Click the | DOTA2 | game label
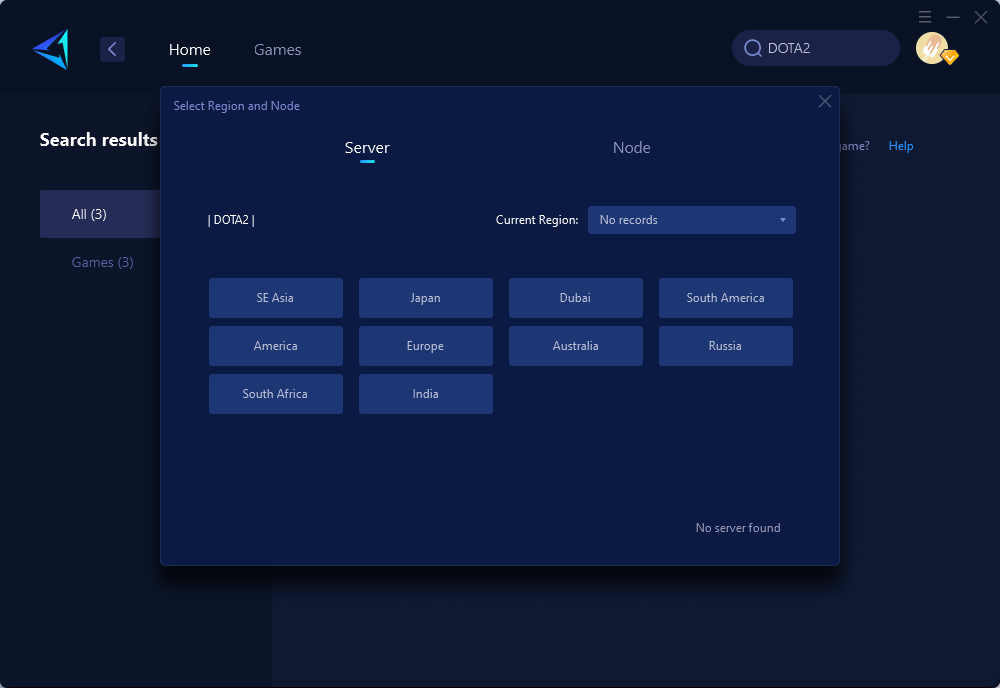 [x=231, y=220]
